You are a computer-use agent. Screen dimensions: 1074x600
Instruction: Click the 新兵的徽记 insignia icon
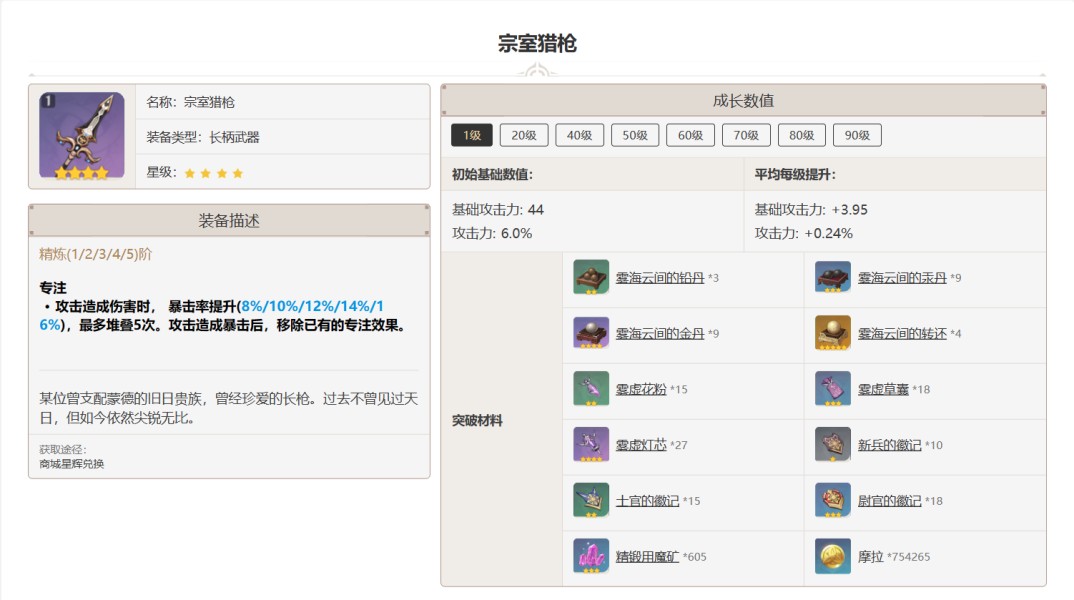click(x=832, y=445)
